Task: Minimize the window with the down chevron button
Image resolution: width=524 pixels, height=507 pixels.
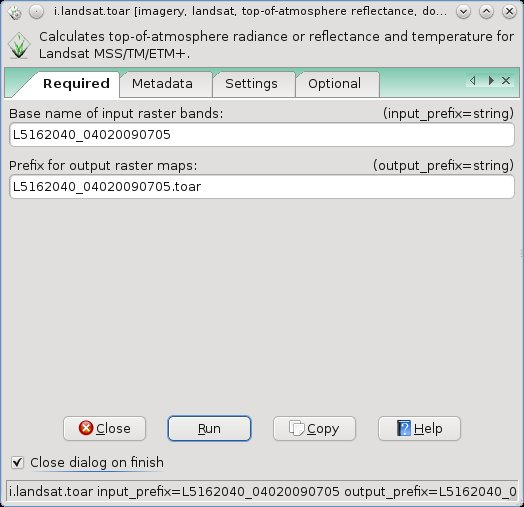Action: click(x=463, y=12)
